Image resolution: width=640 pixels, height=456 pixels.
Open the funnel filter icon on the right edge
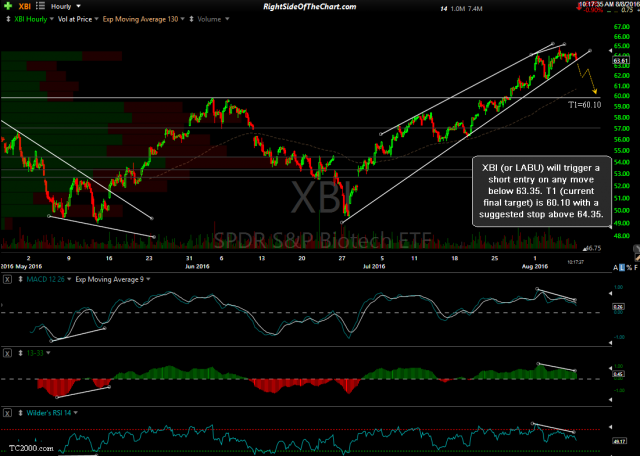click(x=636, y=249)
